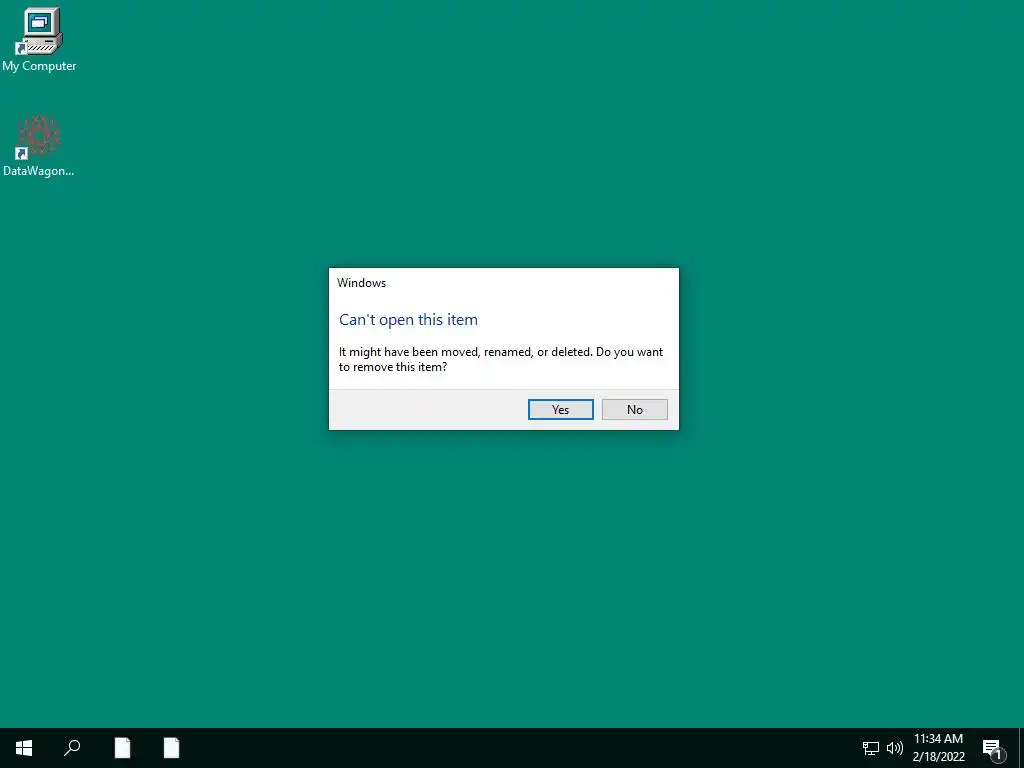The height and width of the screenshot is (768, 1024).
Task: Open taskbar search magnifier
Action: 72,748
